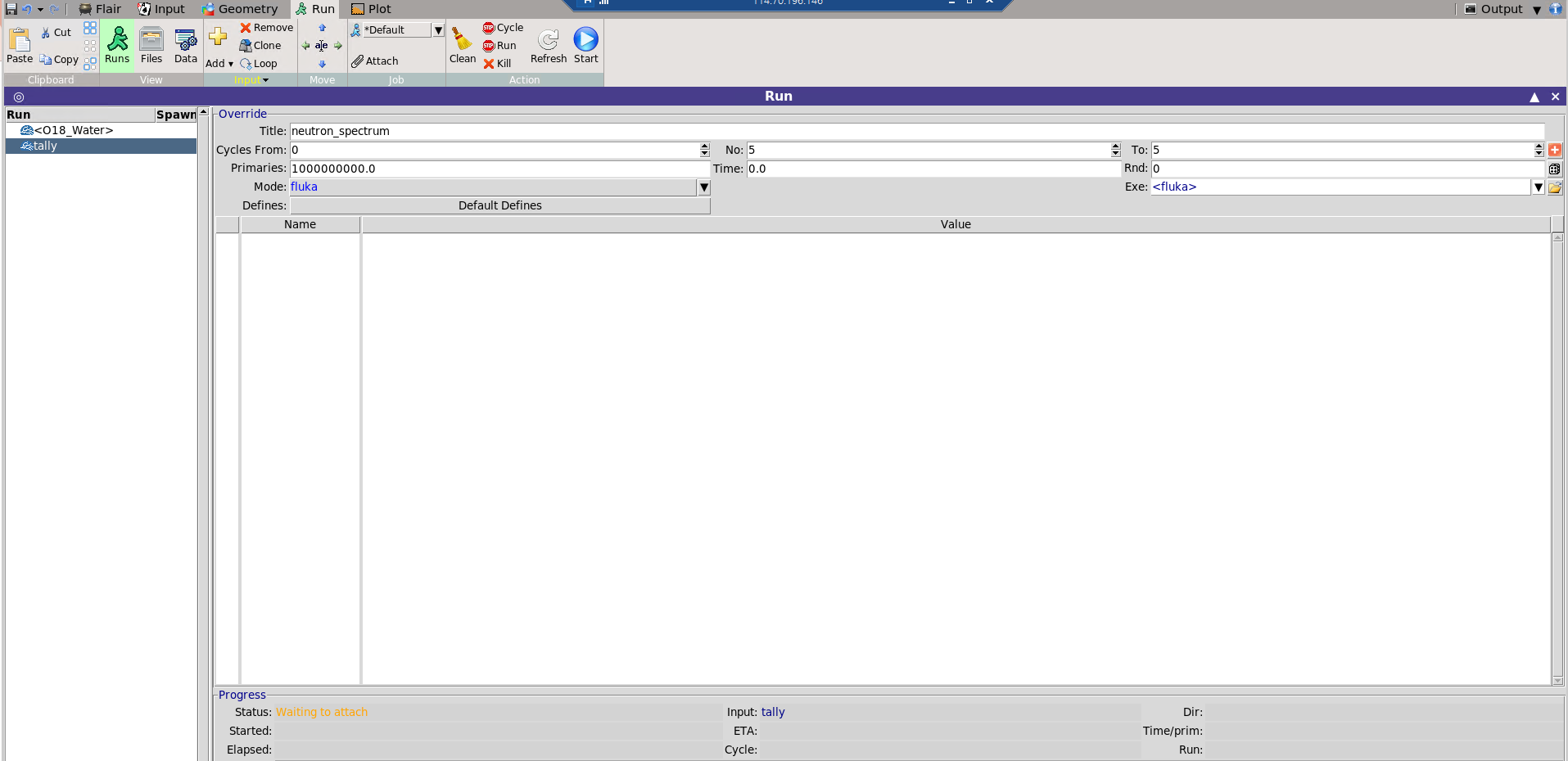This screenshot has width=1568, height=761.
Task: Switch to the Geometry tab
Action: tap(240, 9)
